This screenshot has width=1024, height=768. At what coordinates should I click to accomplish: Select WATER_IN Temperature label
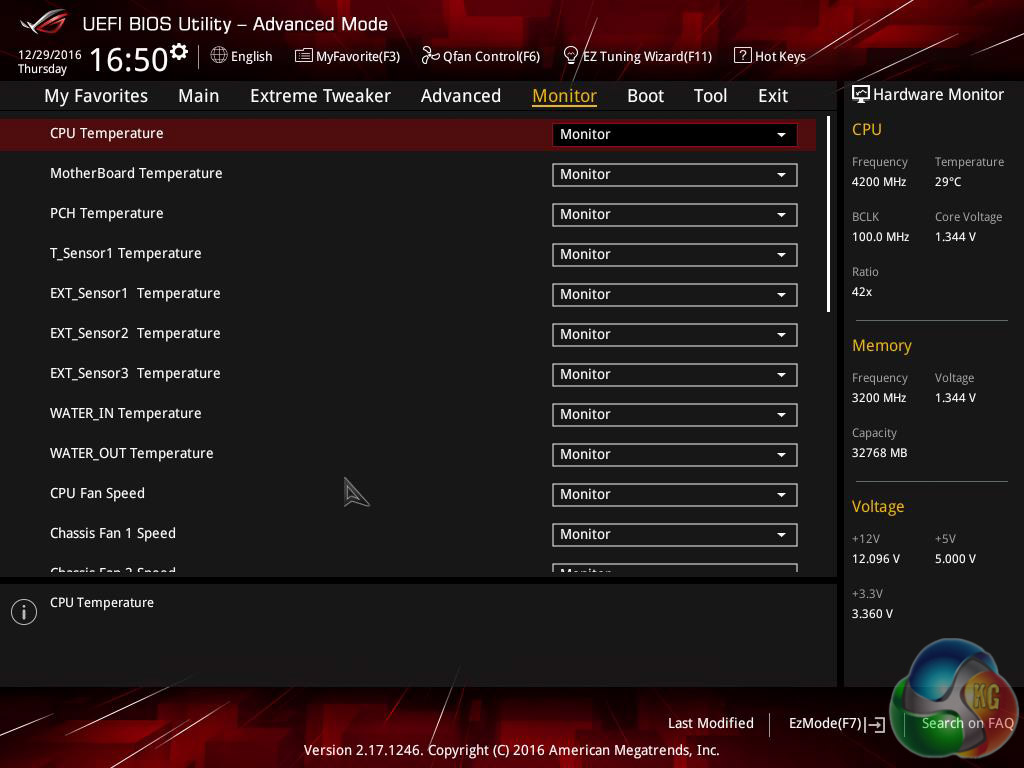(x=125, y=413)
